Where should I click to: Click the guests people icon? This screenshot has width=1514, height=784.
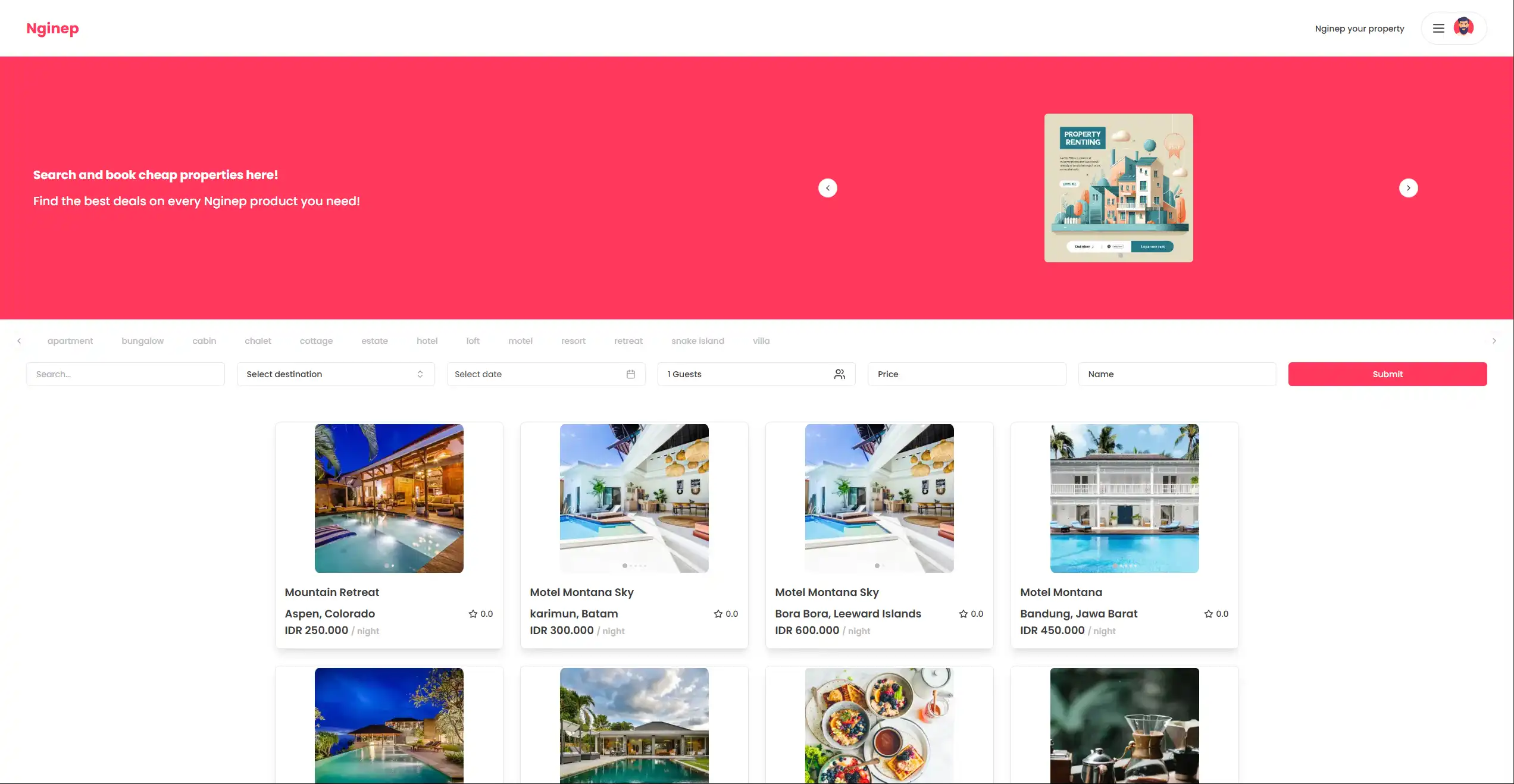(839, 374)
